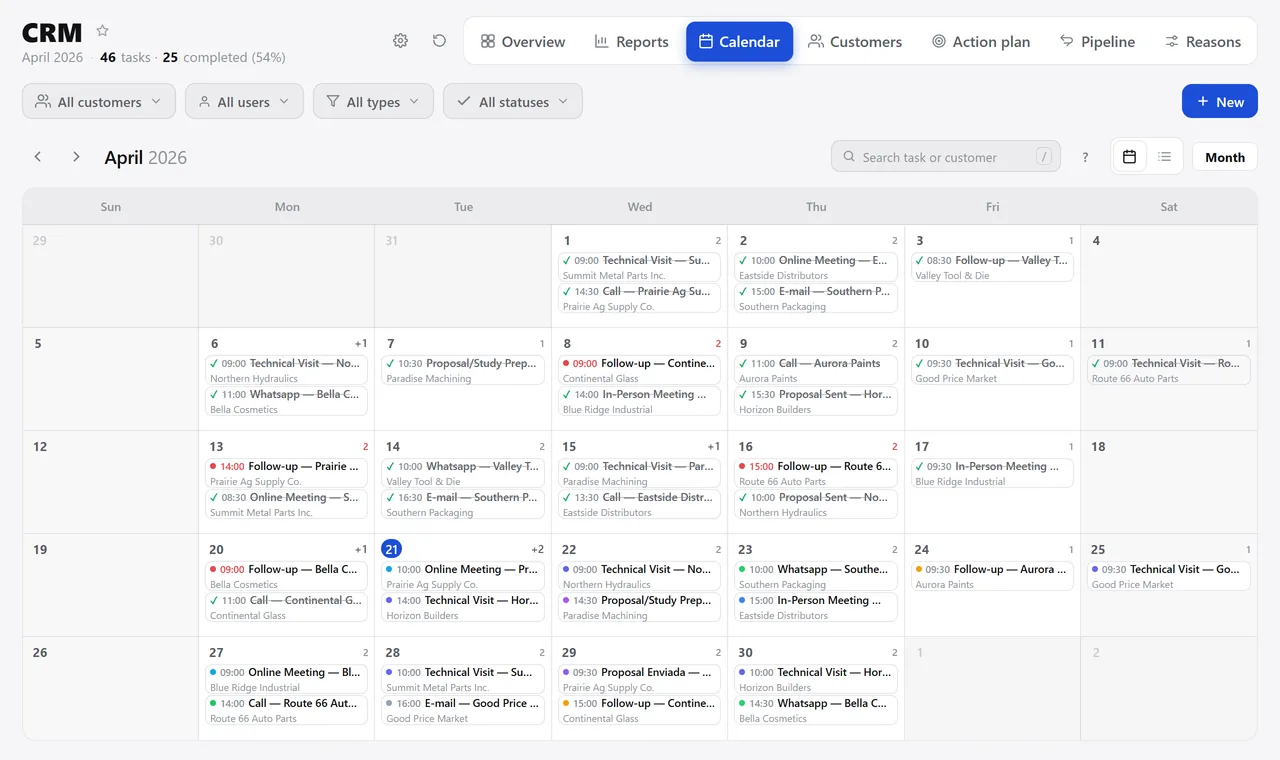Viewport: 1280px width, 760px height.
Task: Open 14:00 Follow-up Prairie Ag Supply task
Action: tap(287, 473)
